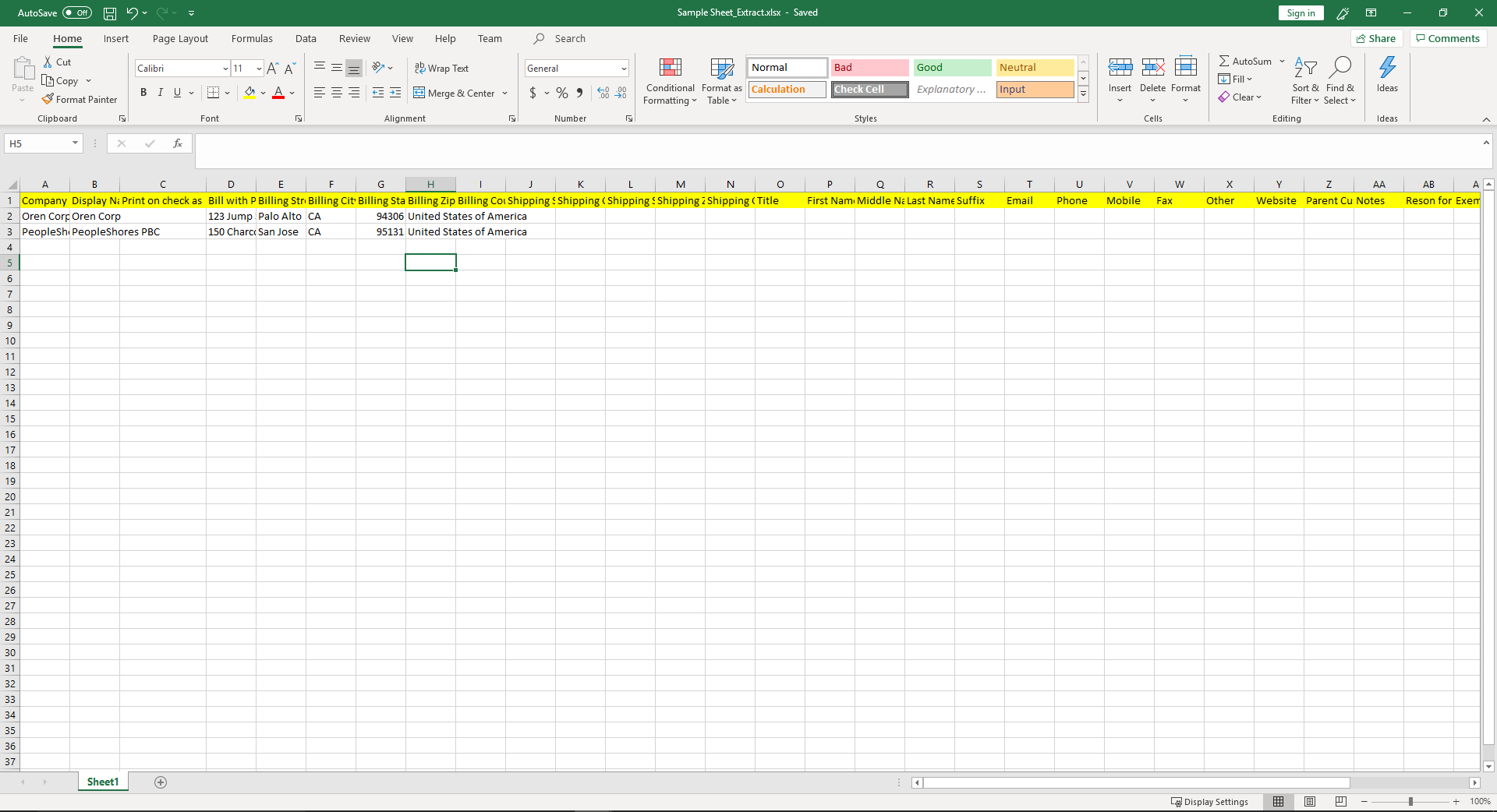Image resolution: width=1497 pixels, height=812 pixels.
Task: Open the Ideas pane
Action: pos(1386,74)
